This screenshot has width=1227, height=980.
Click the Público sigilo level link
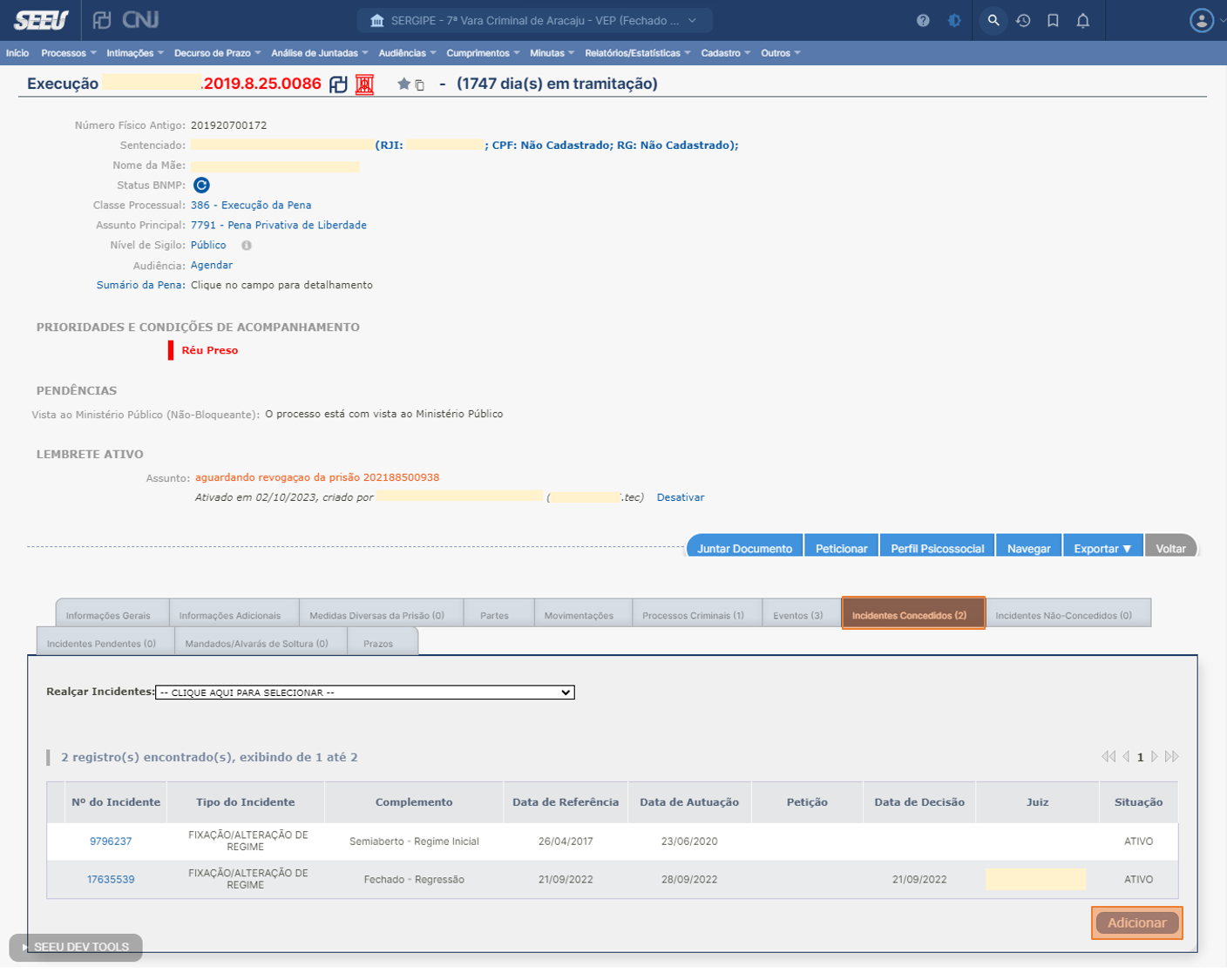[208, 246]
